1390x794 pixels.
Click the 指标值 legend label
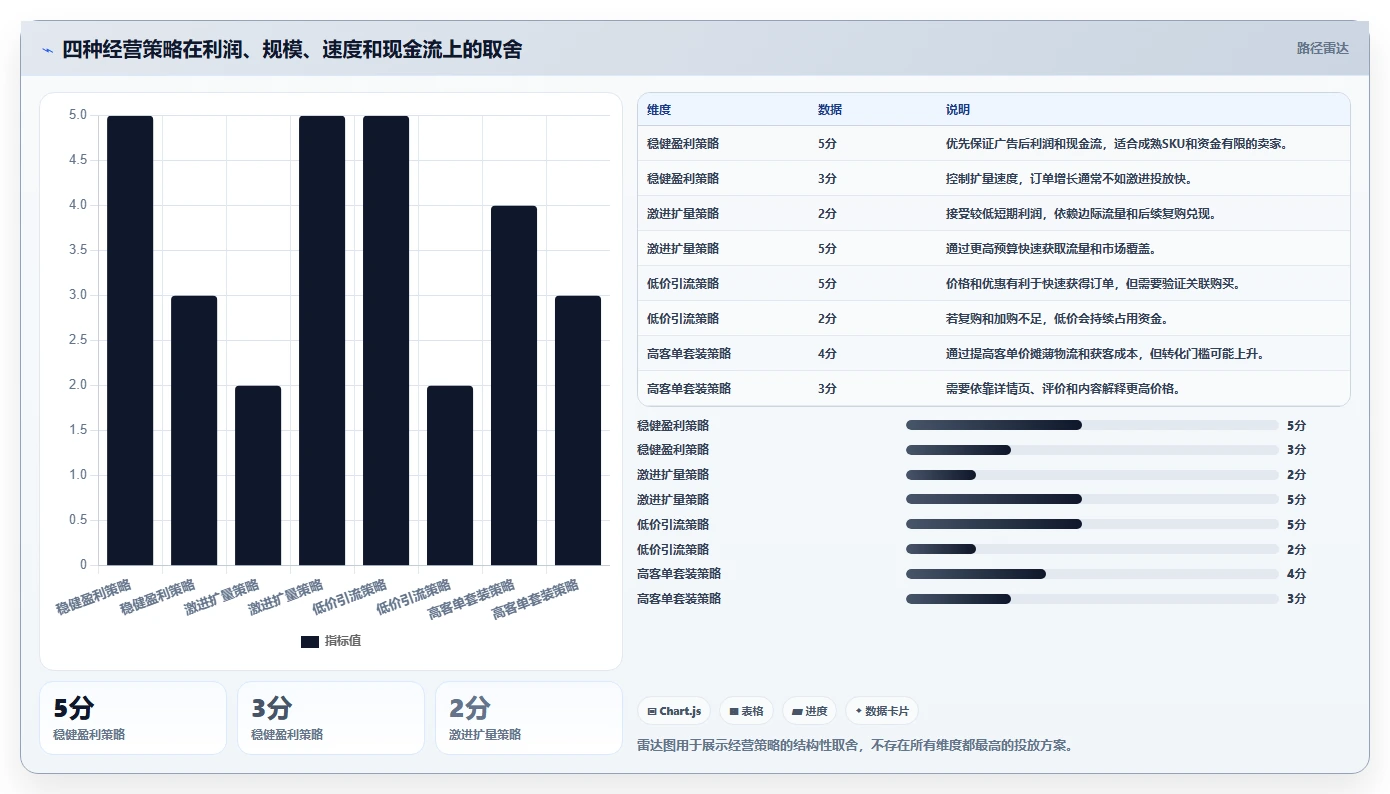click(342, 641)
